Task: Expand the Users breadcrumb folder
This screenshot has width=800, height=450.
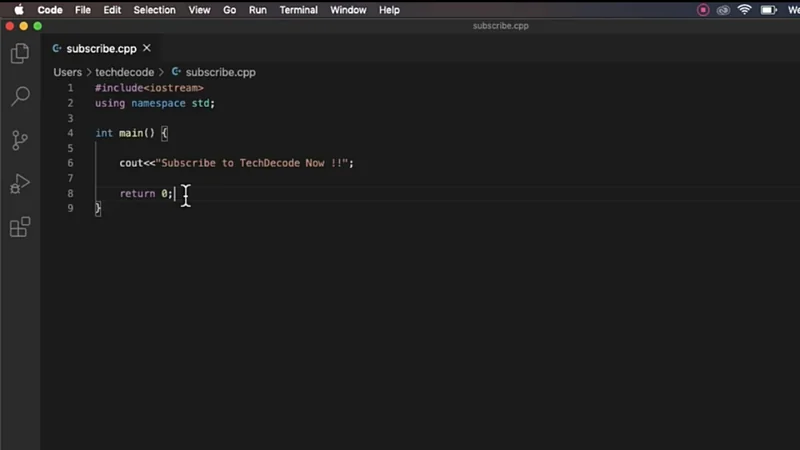Action: 67,72
